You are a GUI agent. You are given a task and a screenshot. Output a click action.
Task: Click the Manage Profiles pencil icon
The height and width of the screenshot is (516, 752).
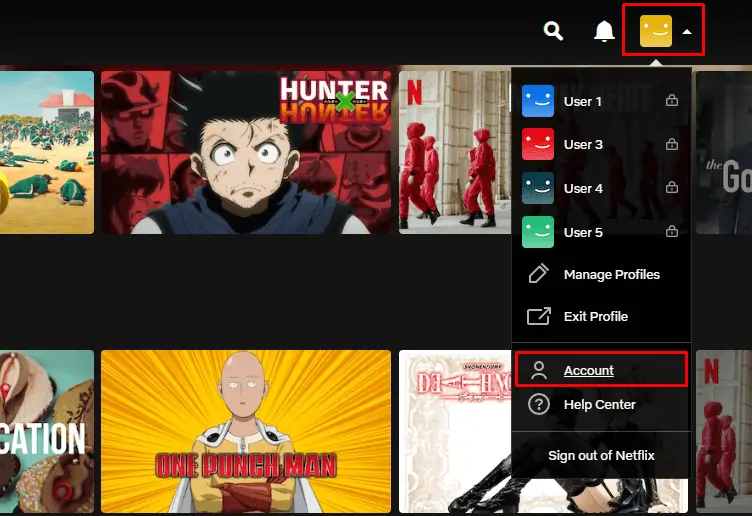click(x=538, y=273)
